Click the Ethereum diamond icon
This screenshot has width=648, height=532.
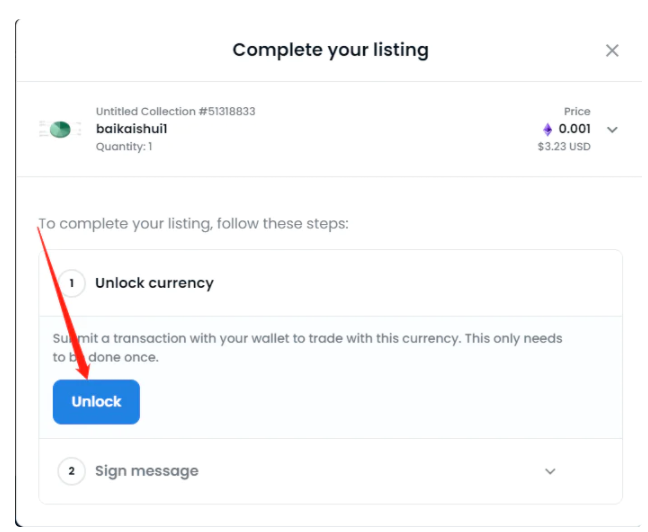click(548, 129)
